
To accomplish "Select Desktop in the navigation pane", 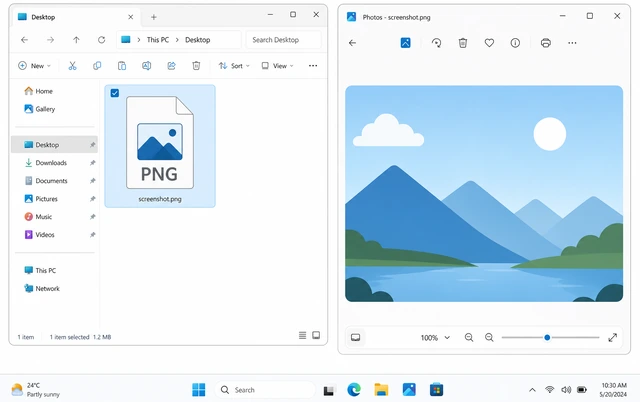I will (54, 145).
